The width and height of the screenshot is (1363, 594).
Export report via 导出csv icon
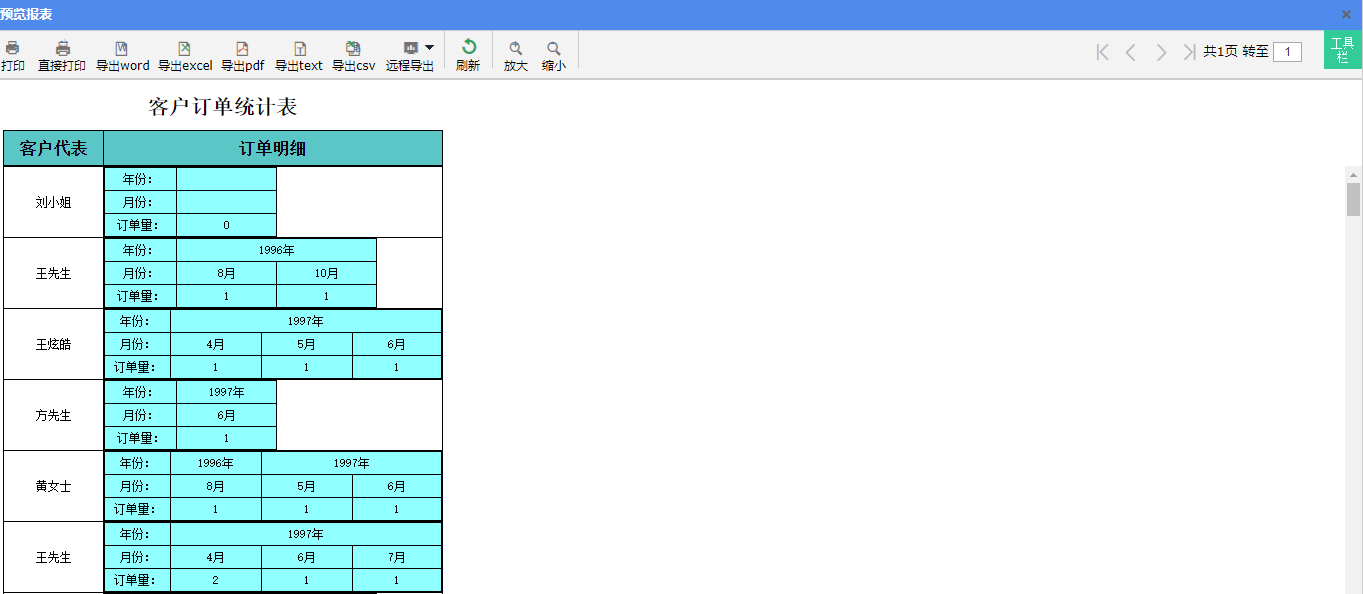353,49
